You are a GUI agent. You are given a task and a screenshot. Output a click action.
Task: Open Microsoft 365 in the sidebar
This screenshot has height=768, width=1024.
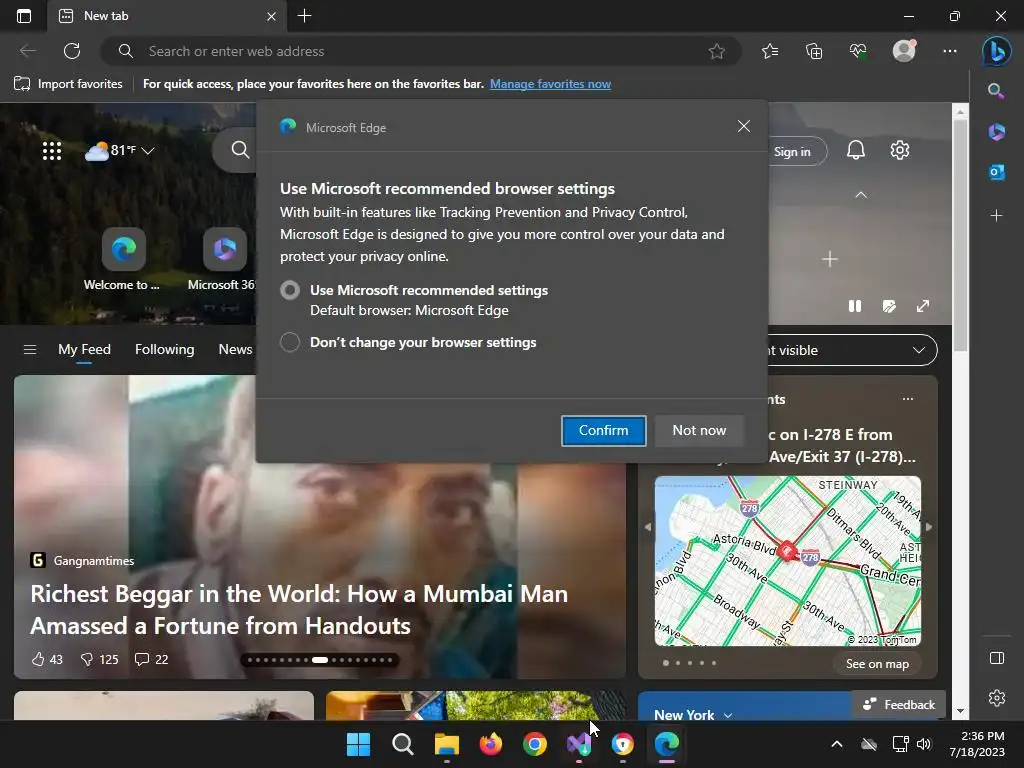996,131
